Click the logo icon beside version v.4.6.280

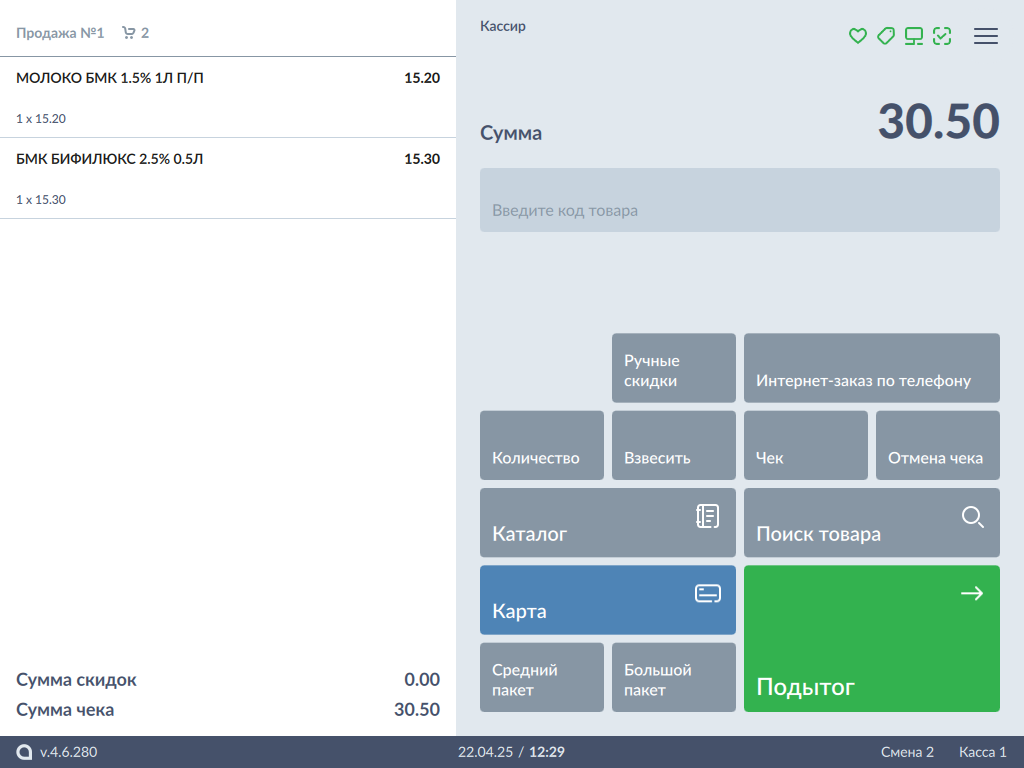tap(25, 752)
